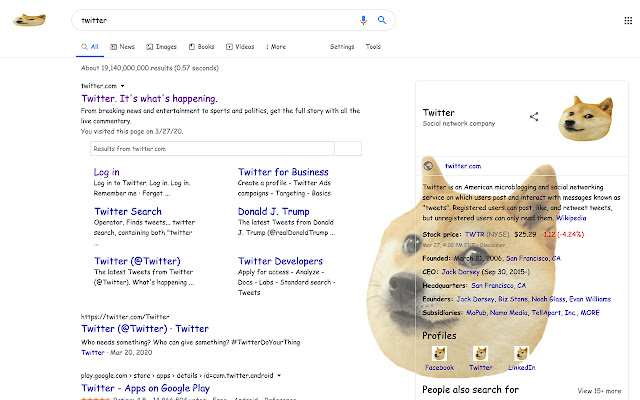
Task: Select the All results tab
Action: [90, 47]
